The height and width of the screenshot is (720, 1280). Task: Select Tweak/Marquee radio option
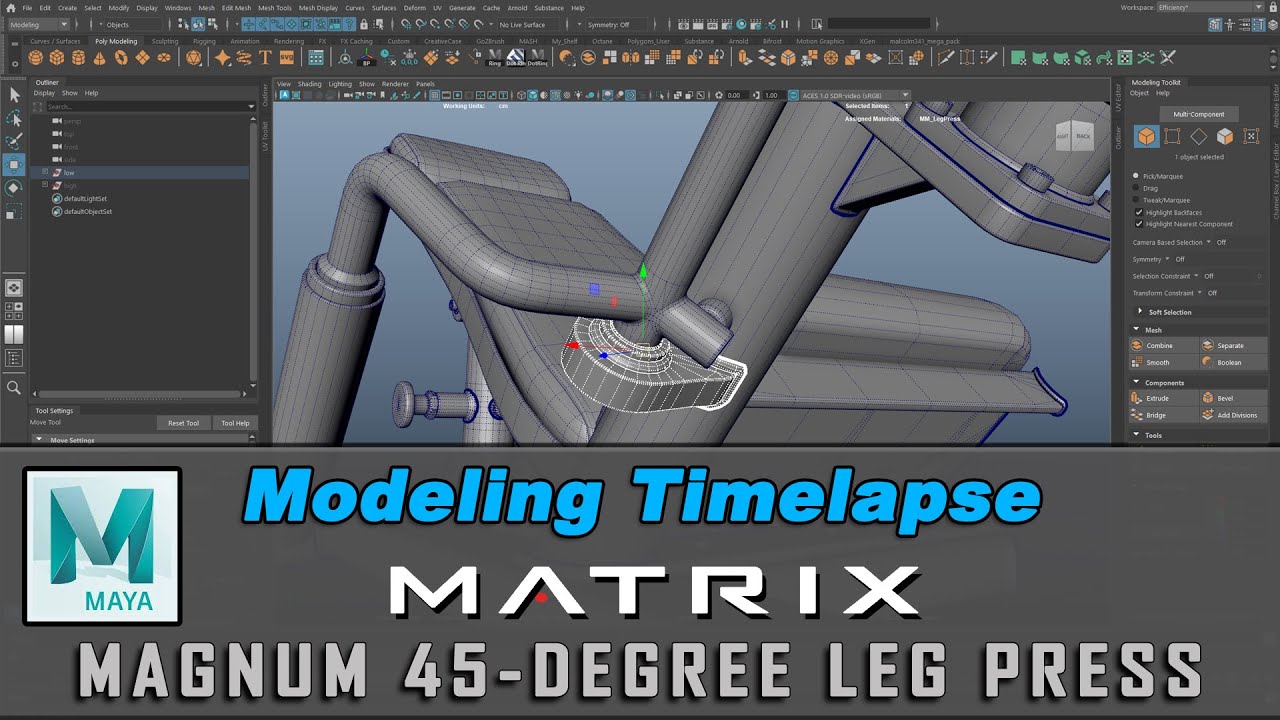coord(1136,200)
